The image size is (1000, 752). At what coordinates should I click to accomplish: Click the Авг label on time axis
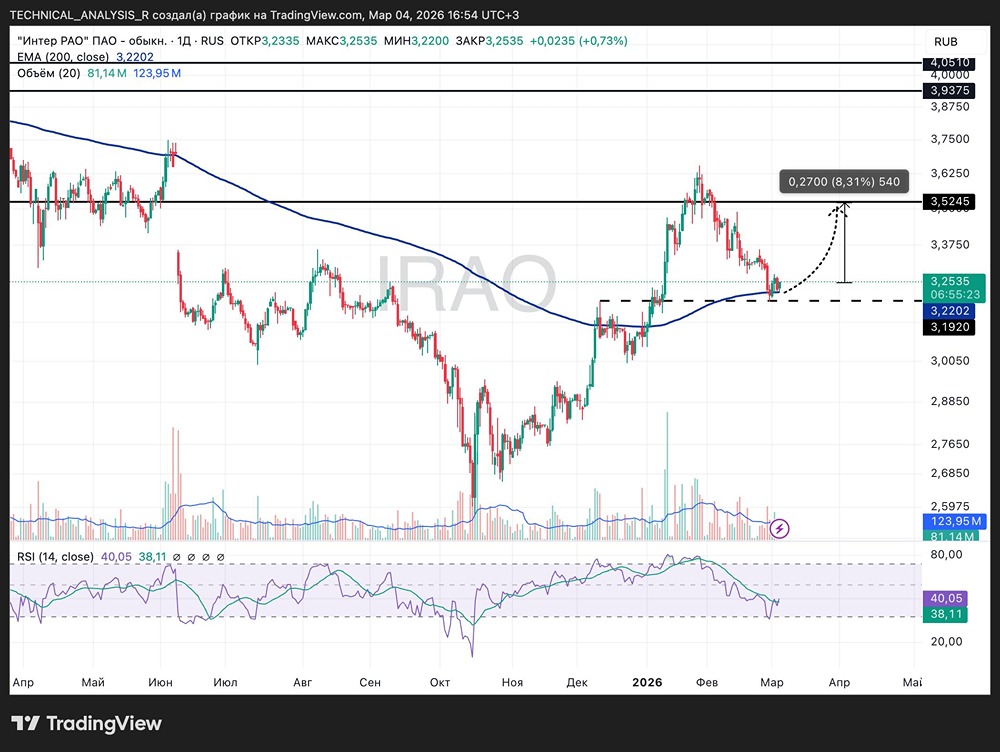click(x=302, y=682)
